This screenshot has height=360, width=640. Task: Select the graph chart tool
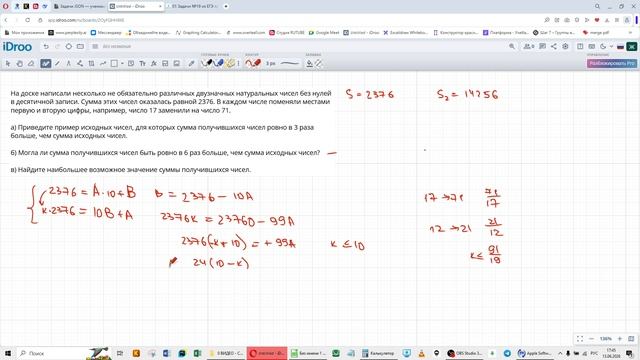click(x=103, y=63)
